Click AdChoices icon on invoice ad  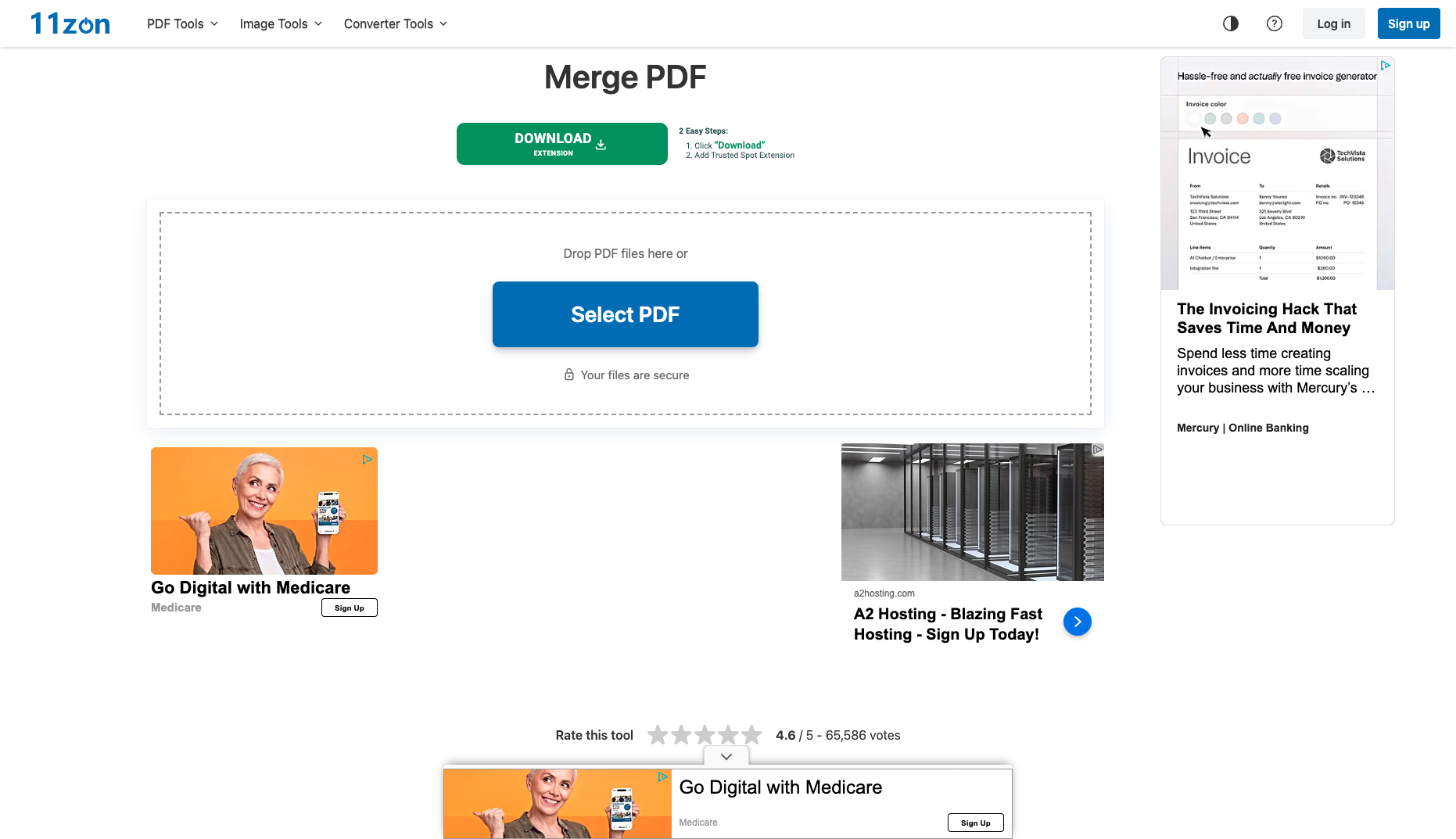[1385, 66]
